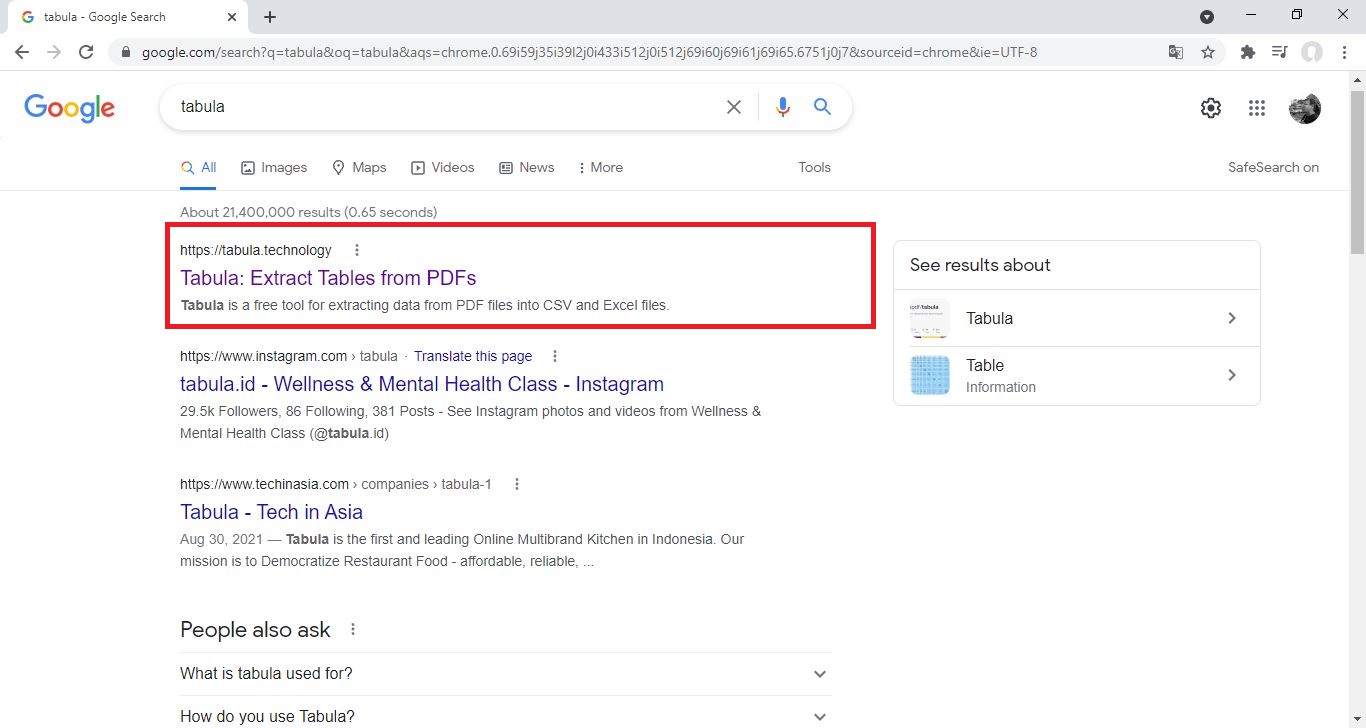
Task: Click the browser address bar URL
Action: (589, 52)
